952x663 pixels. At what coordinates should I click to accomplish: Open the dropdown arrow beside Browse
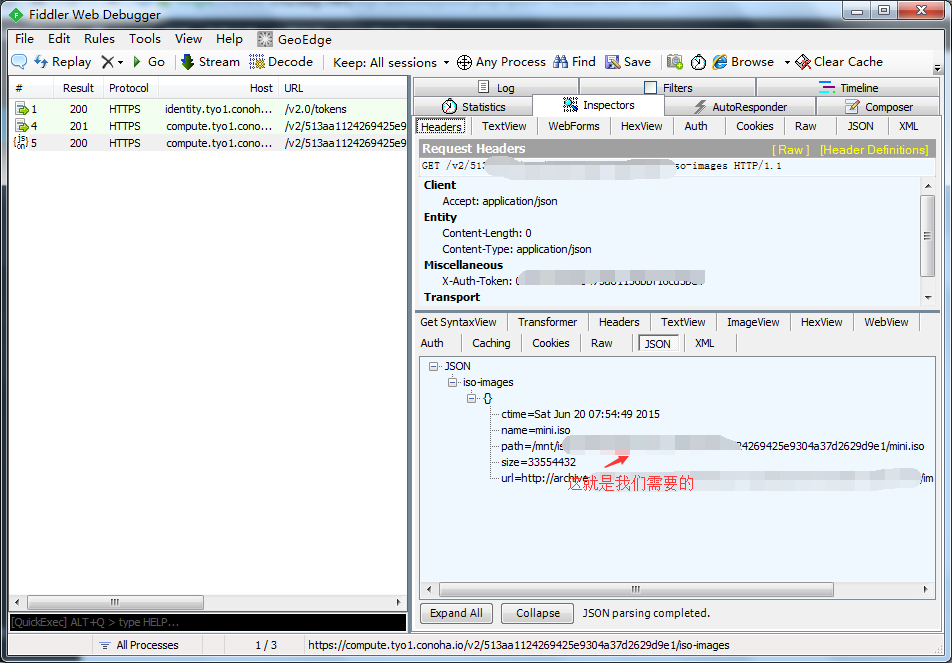[787, 62]
